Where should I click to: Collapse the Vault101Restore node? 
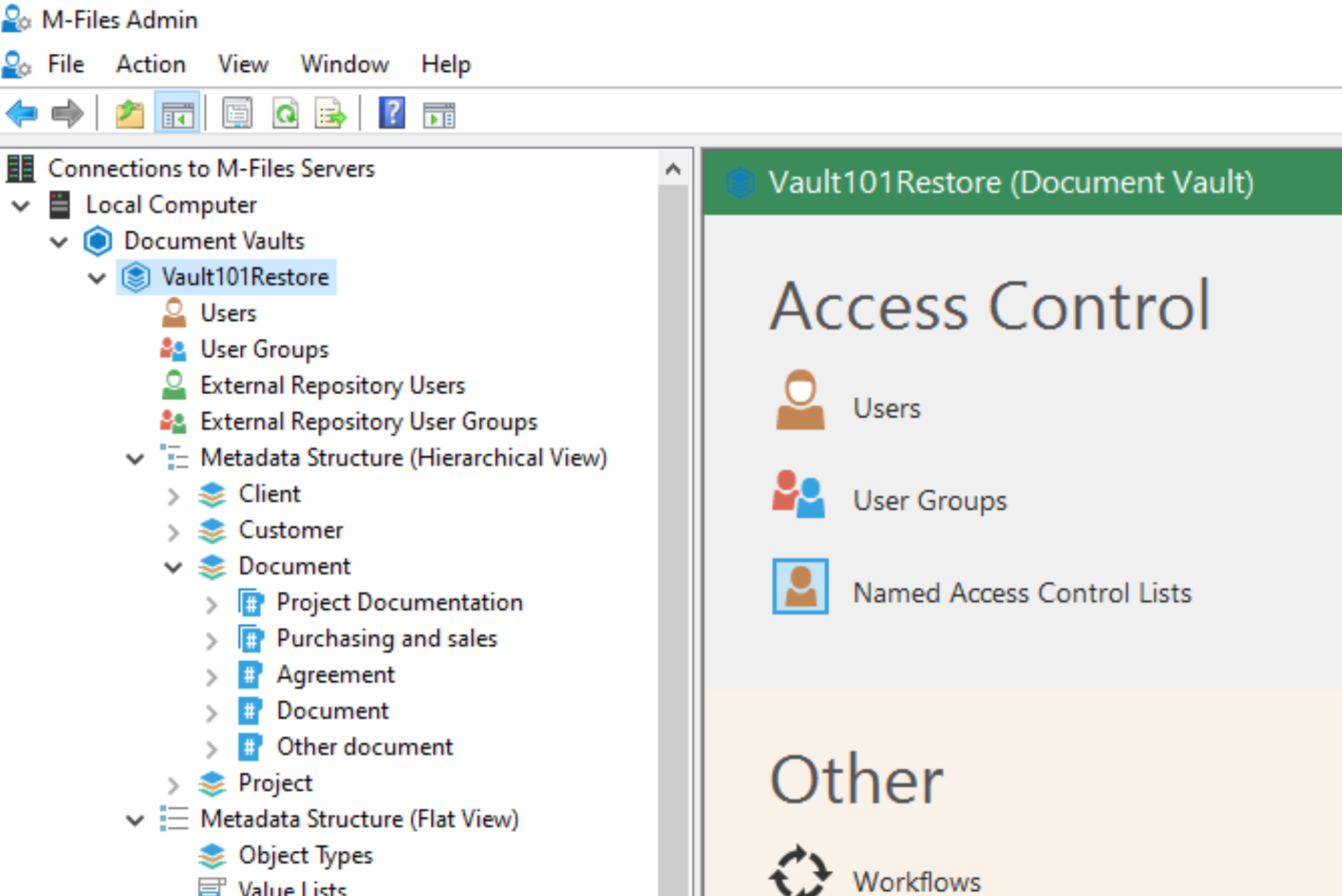pyautogui.click(x=97, y=278)
